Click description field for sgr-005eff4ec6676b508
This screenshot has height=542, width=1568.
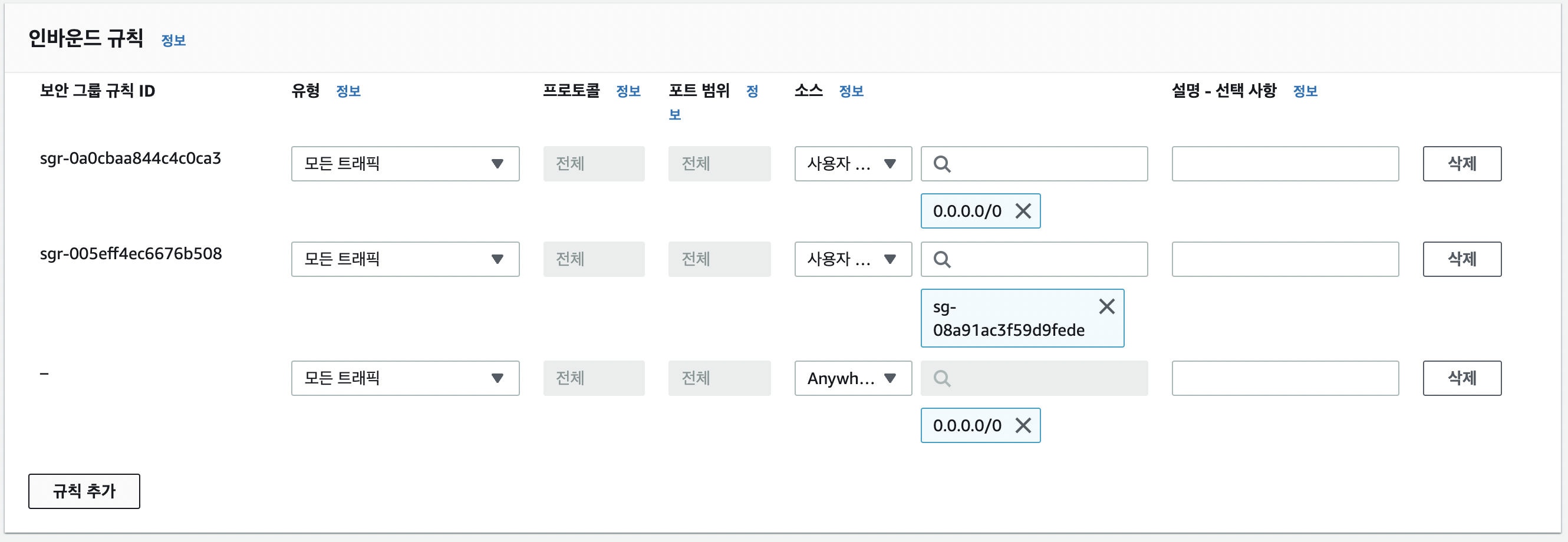coord(1285,259)
